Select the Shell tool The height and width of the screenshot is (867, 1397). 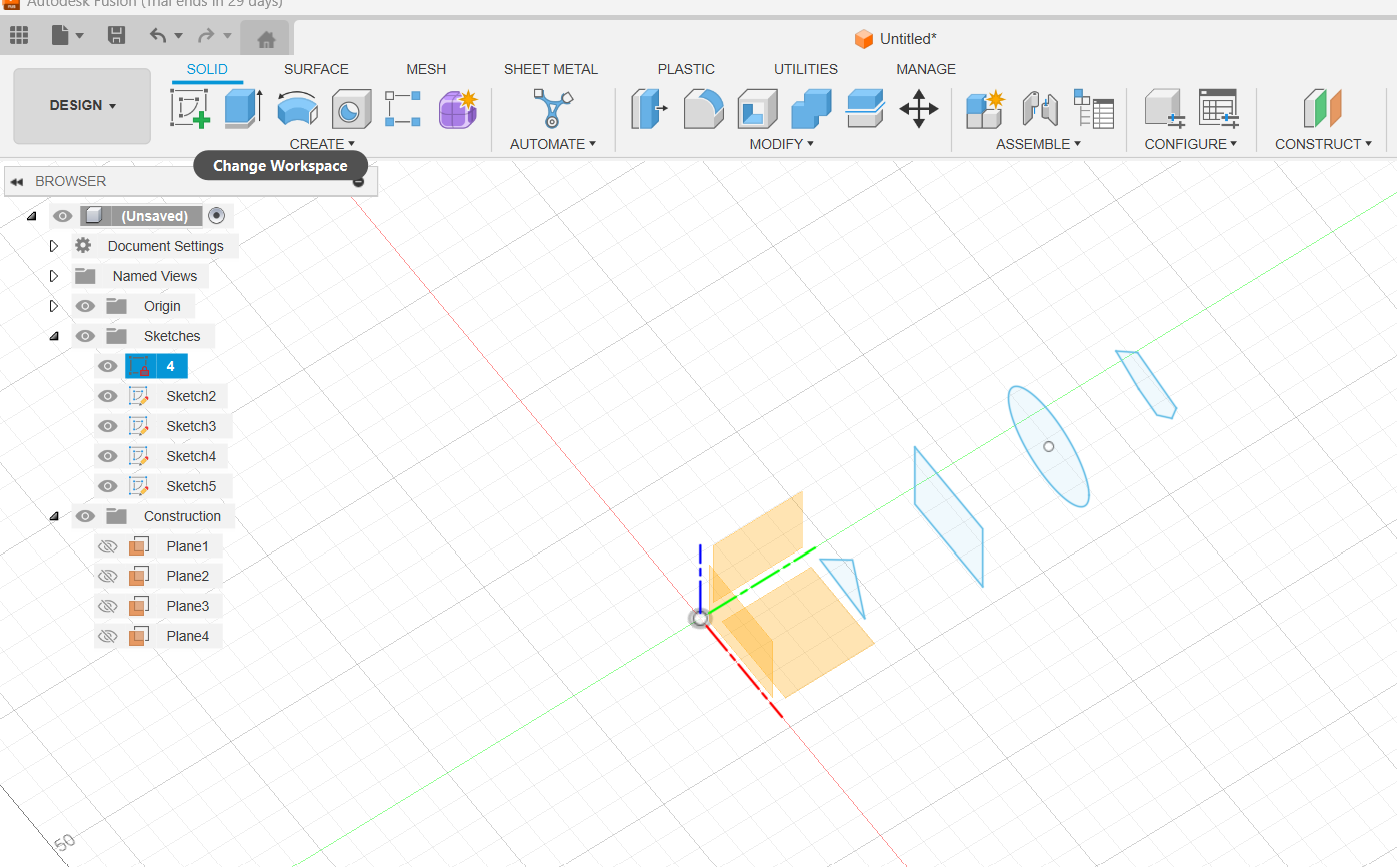tap(758, 109)
